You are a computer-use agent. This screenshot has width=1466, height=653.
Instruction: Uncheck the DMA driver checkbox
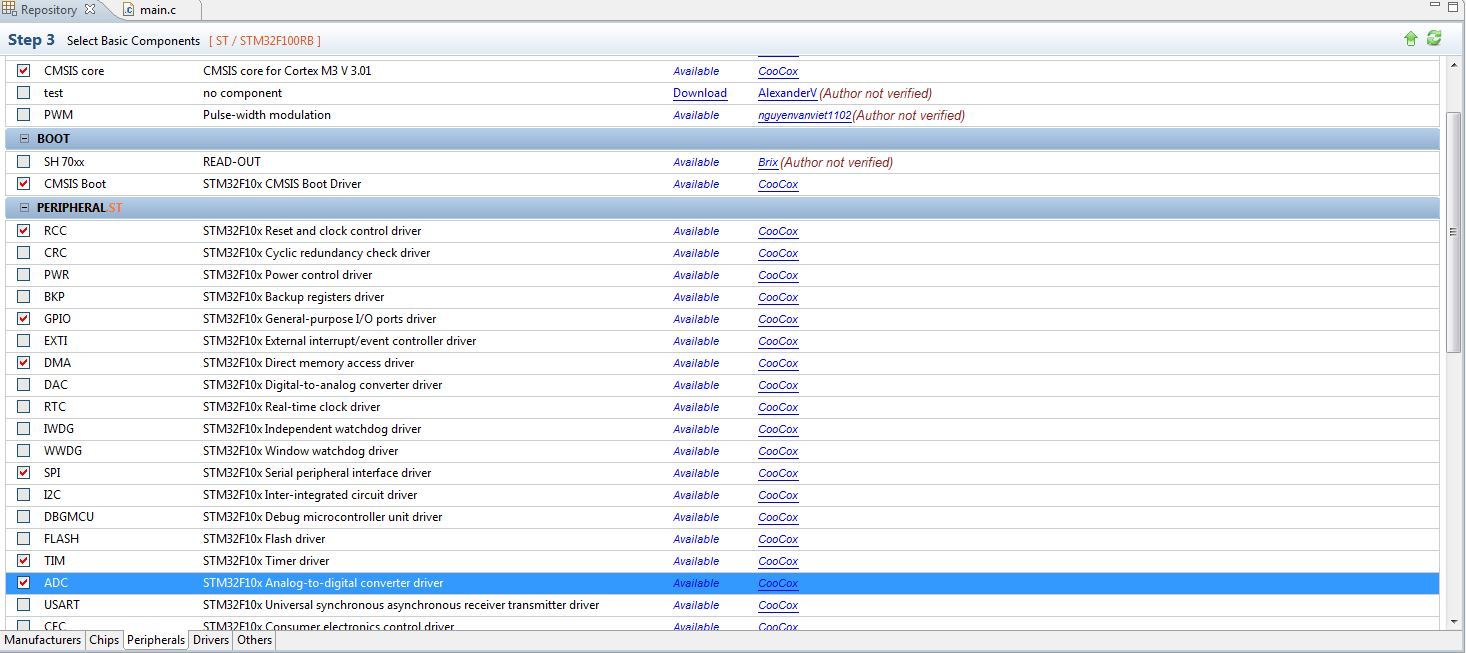(x=24, y=363)
